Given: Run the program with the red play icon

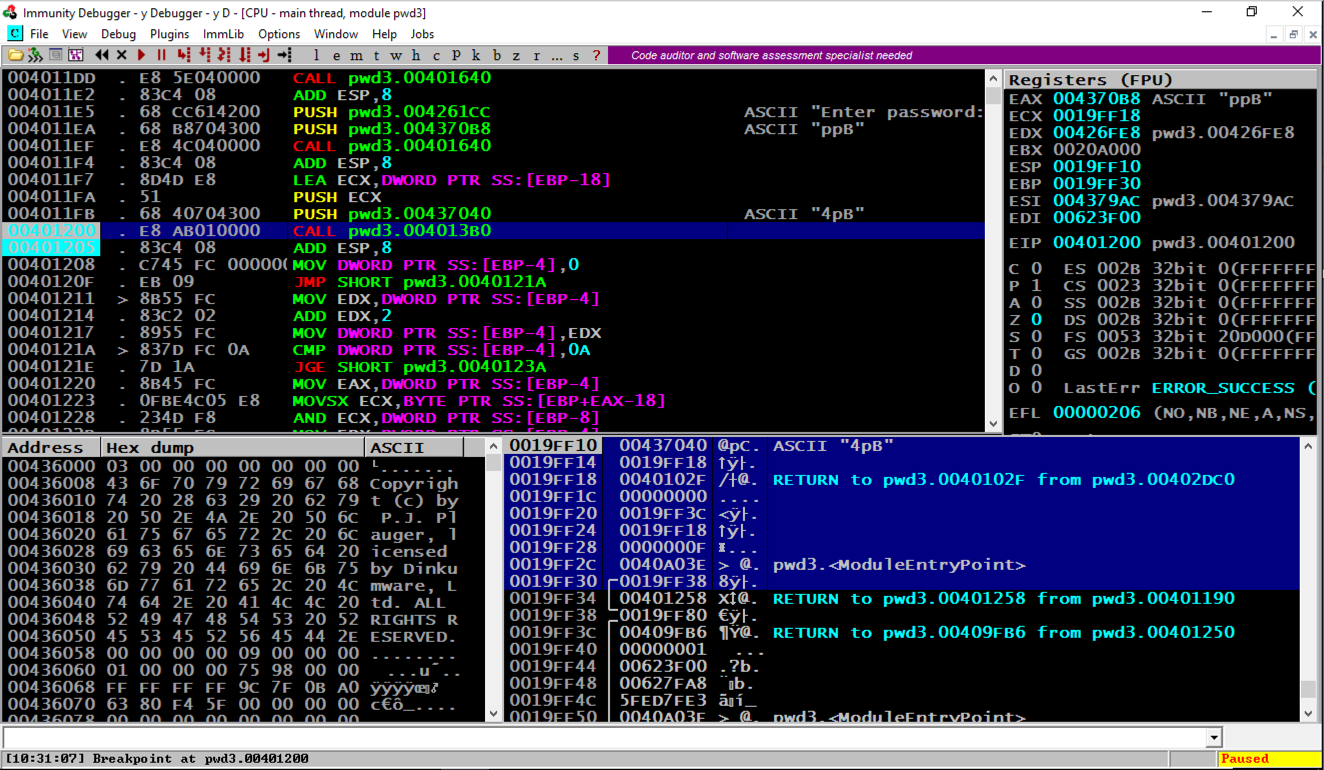Looking at the screenshot, I should pyautogui.click(x=141, y=55).
